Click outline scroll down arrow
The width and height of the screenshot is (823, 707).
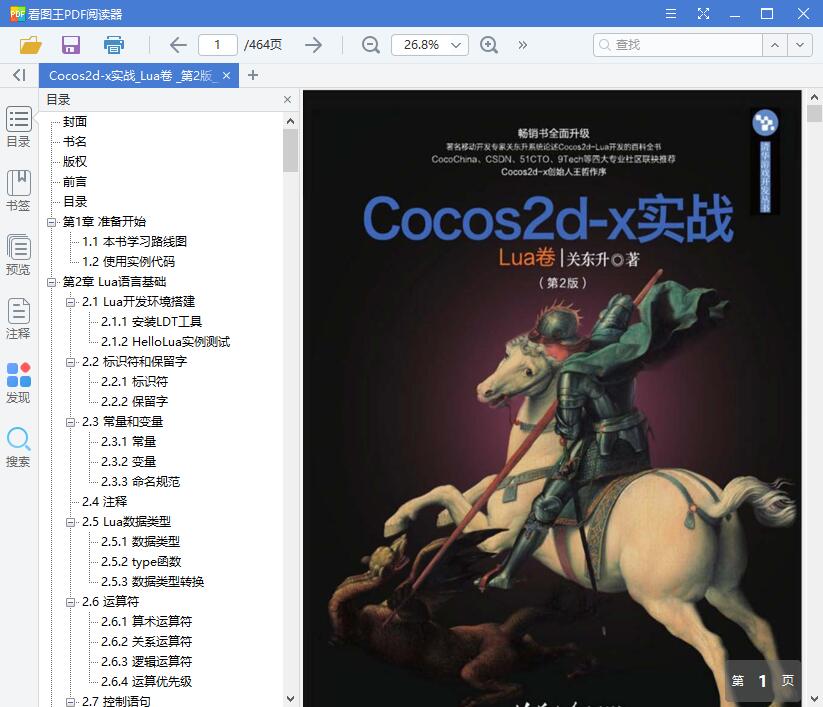click(x=290, y=699)
